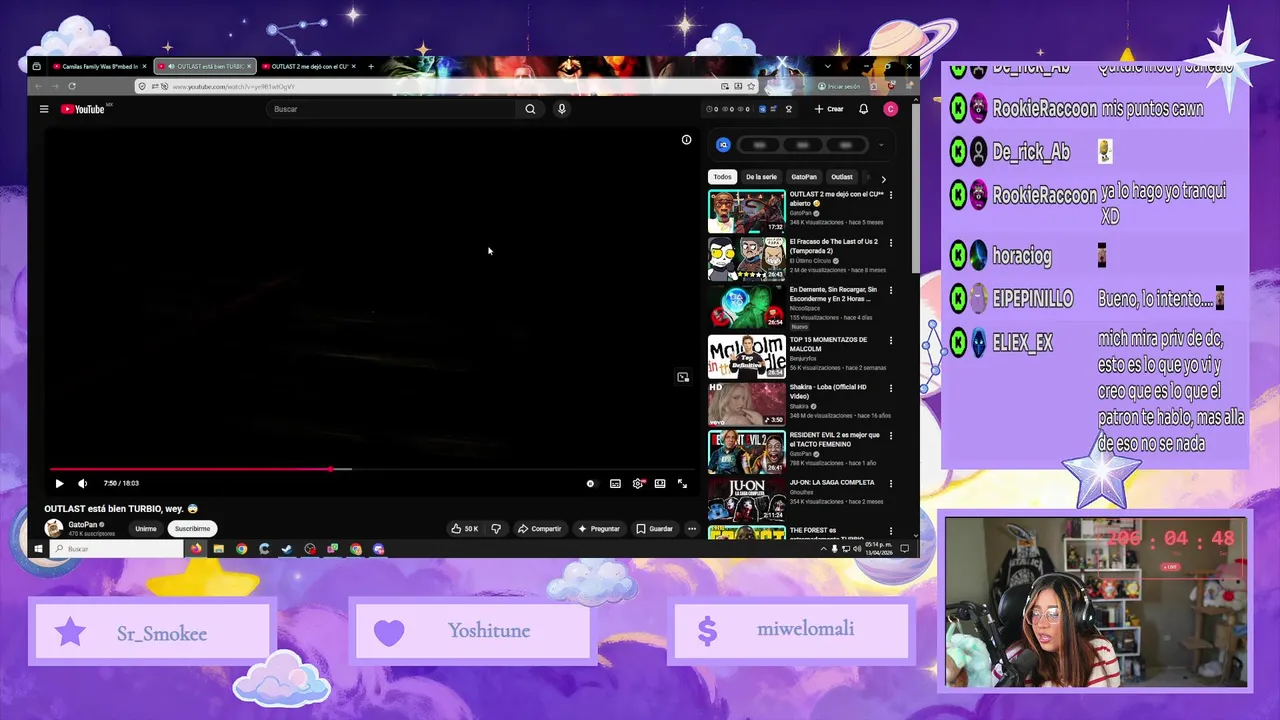Image resolution: width=1280 pixels, height=720 pixels.
Task: Click the Preguntar button
Action: coord(599,528)
